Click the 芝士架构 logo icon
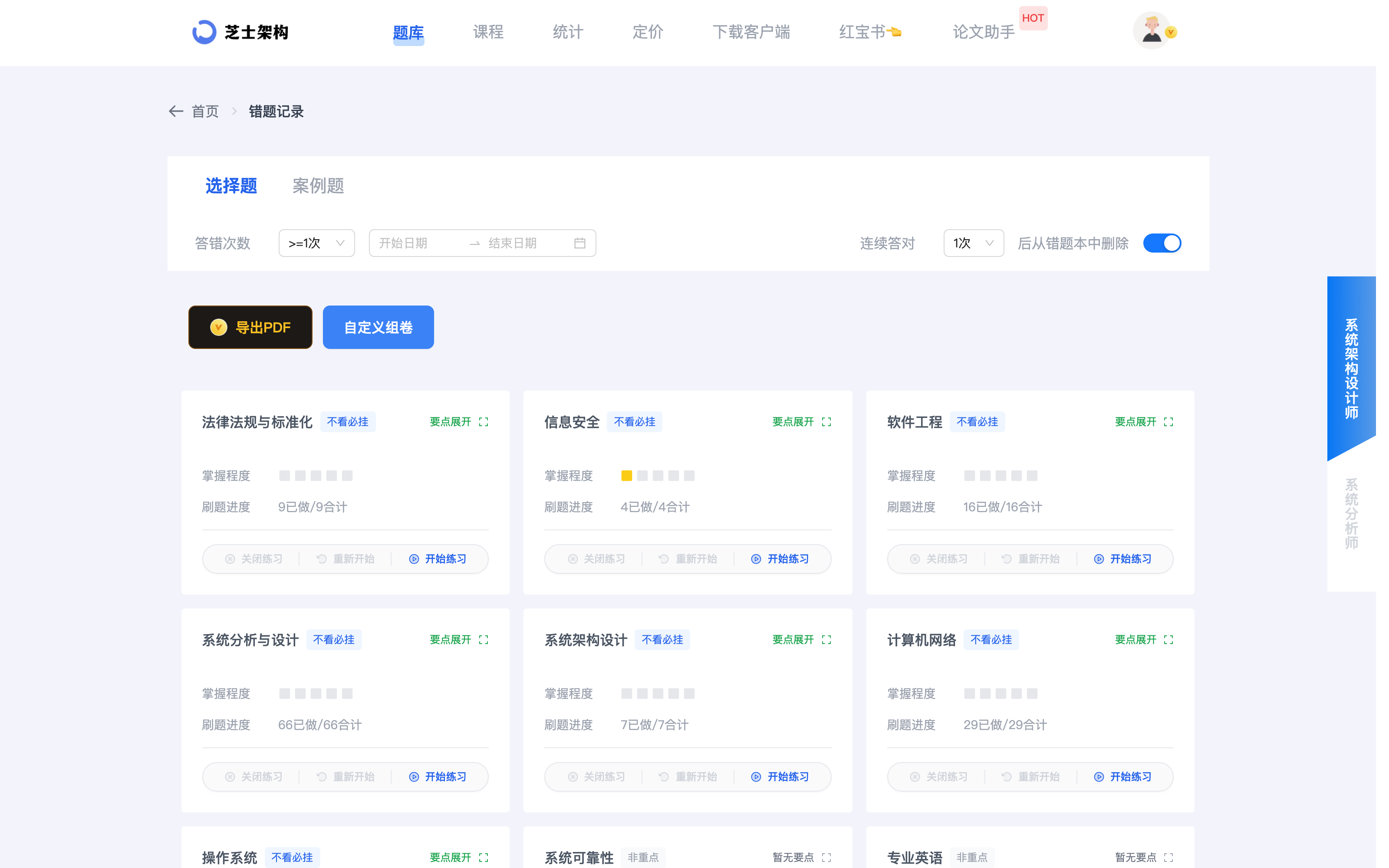 click(204, 32)
